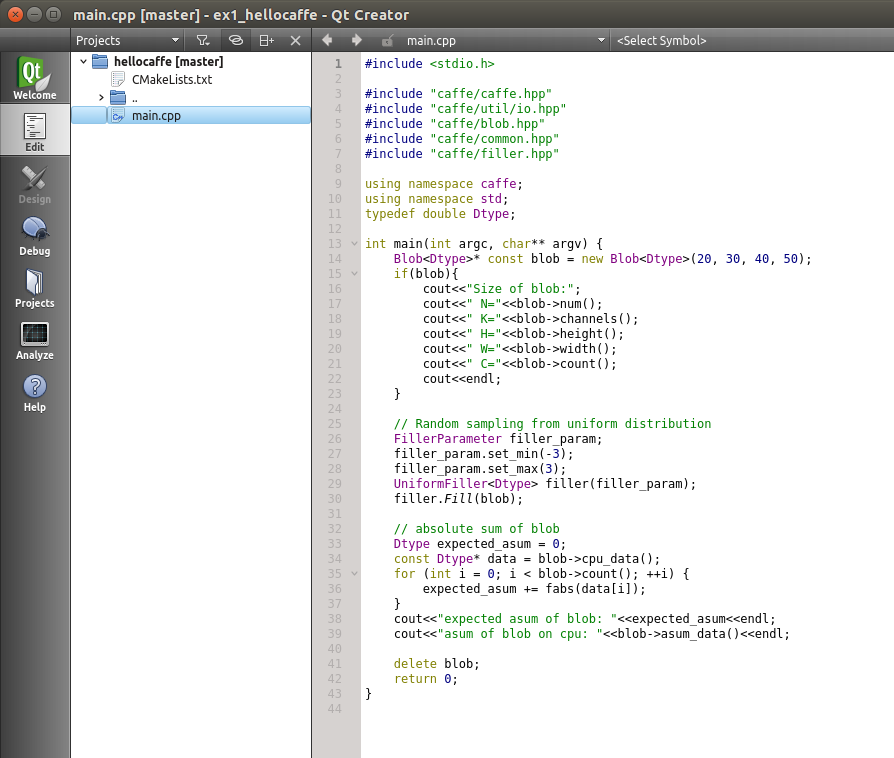894x758 pixels.
Task: Click 'using namespace caffe;' line
Action: (x=444, y=184)
